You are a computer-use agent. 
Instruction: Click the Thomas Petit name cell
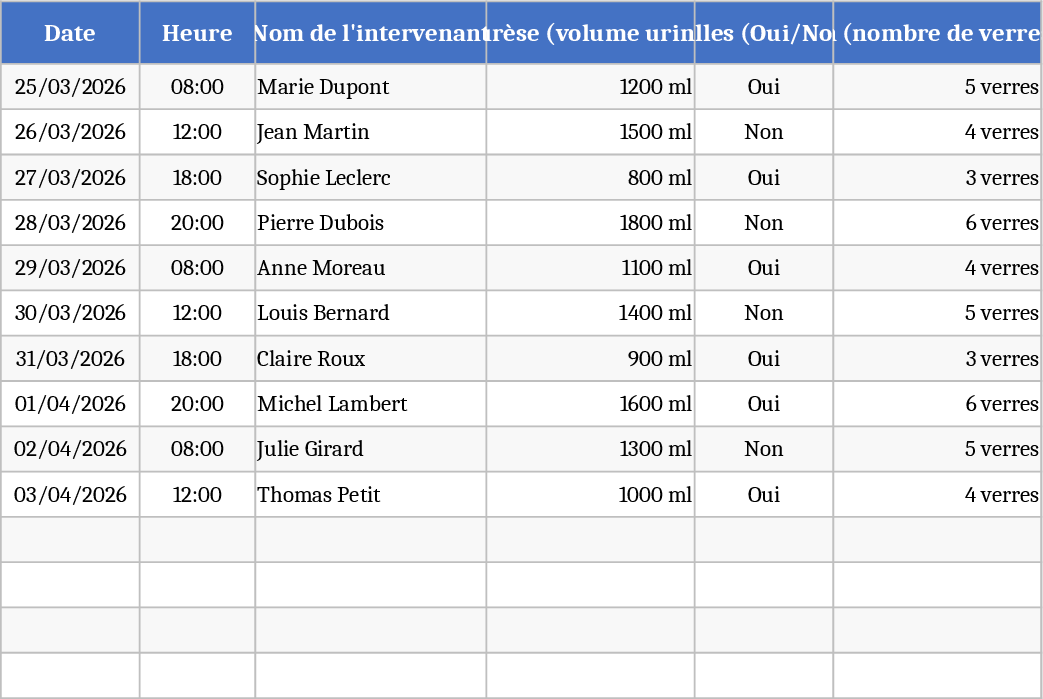pos(370,495)
